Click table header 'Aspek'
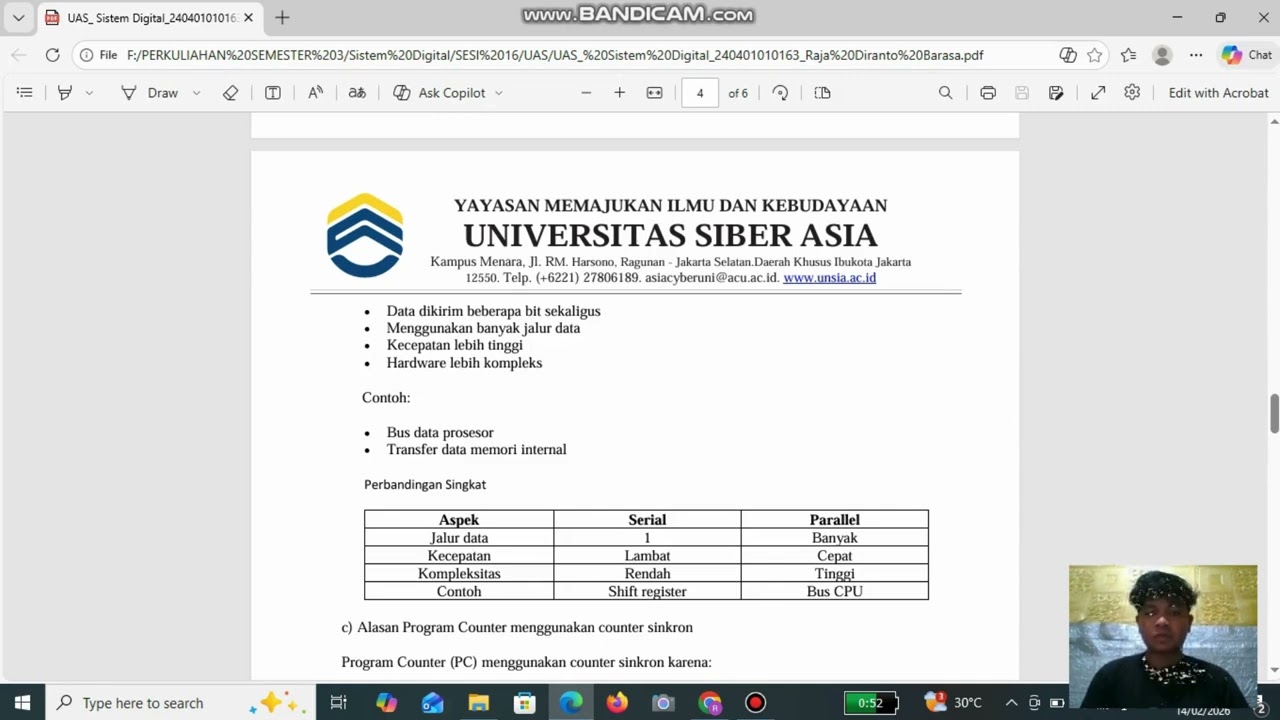The image size is (1280, 720). point(459,519)
